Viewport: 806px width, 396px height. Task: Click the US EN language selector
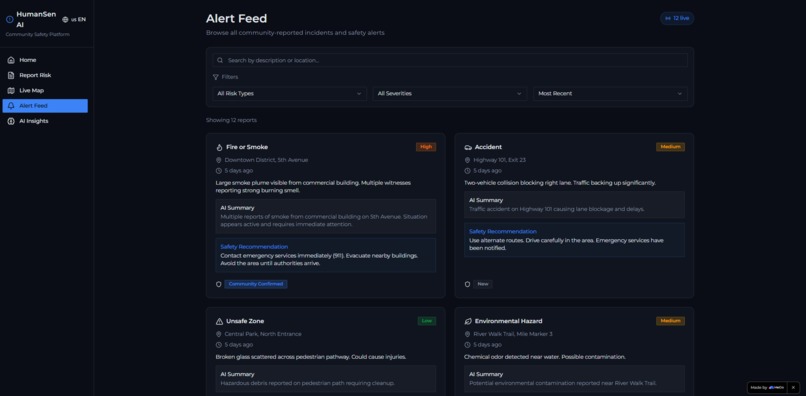click(x=74, y=20)
